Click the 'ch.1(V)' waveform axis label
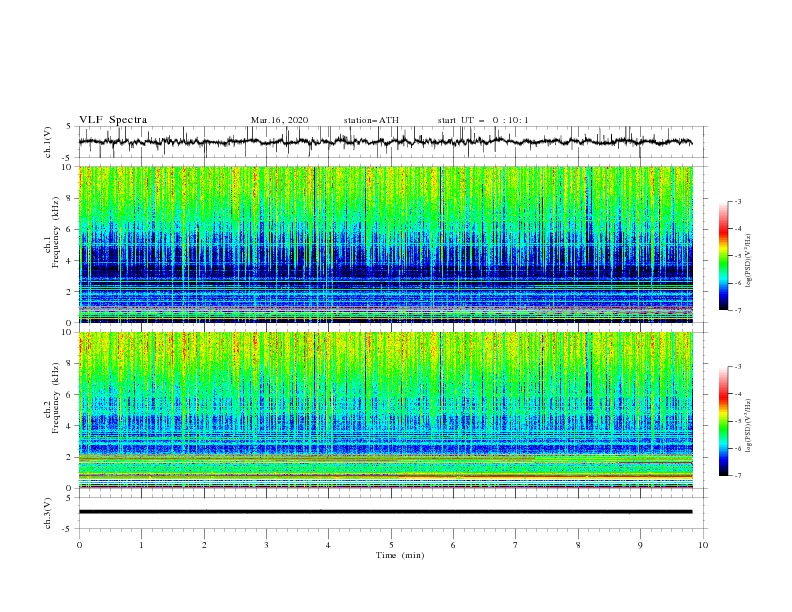 coord(48,142)
